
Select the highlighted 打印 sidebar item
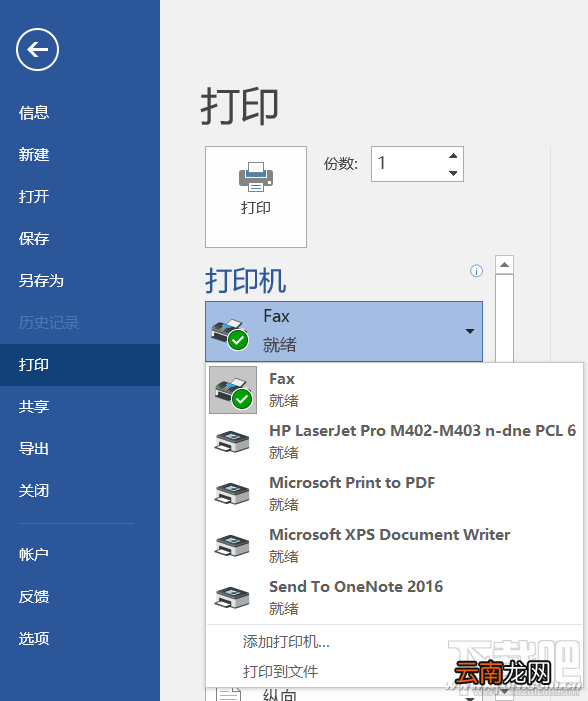pos(80,365)
